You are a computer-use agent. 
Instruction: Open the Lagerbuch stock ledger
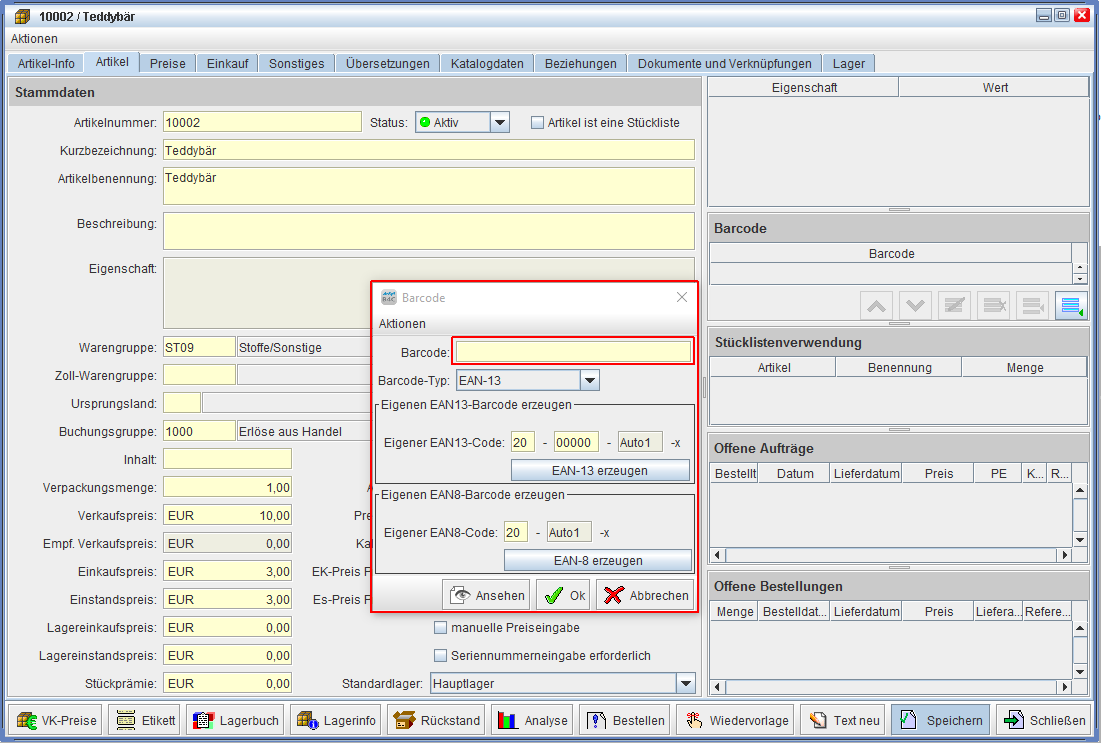tap(235, 720)
